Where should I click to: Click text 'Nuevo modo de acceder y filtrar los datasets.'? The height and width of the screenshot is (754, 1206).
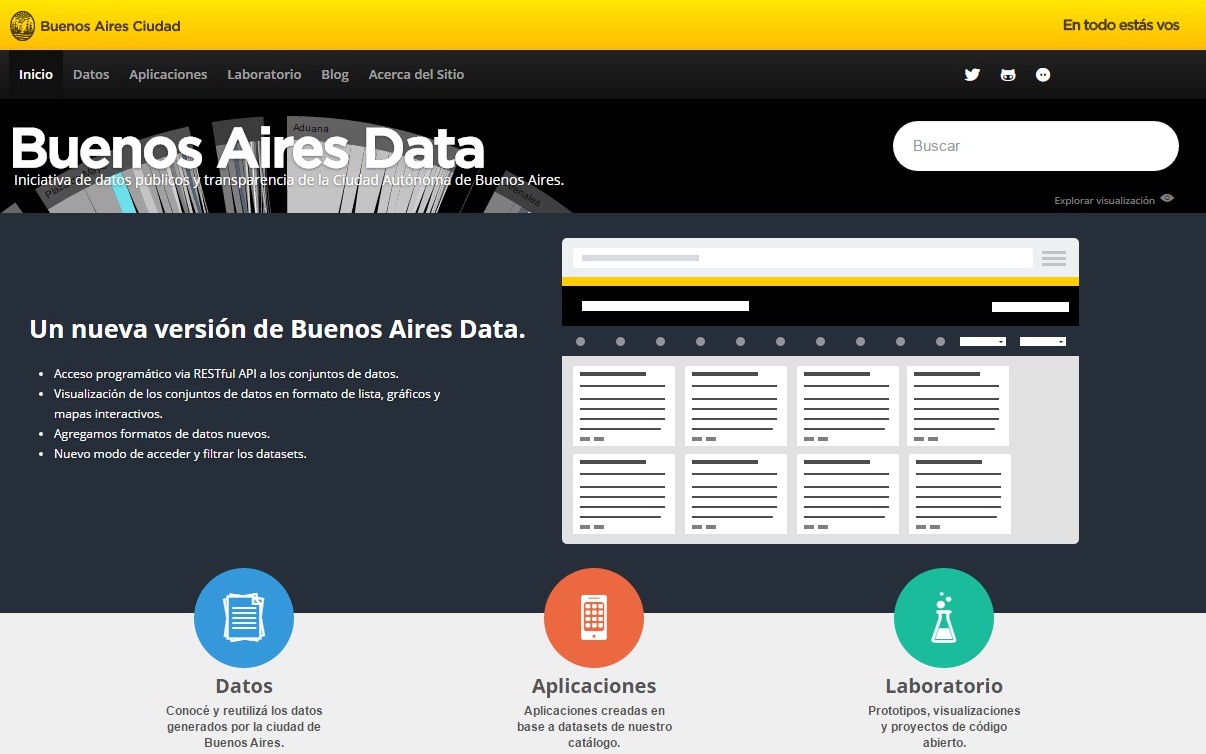click(x=180, y=454)
